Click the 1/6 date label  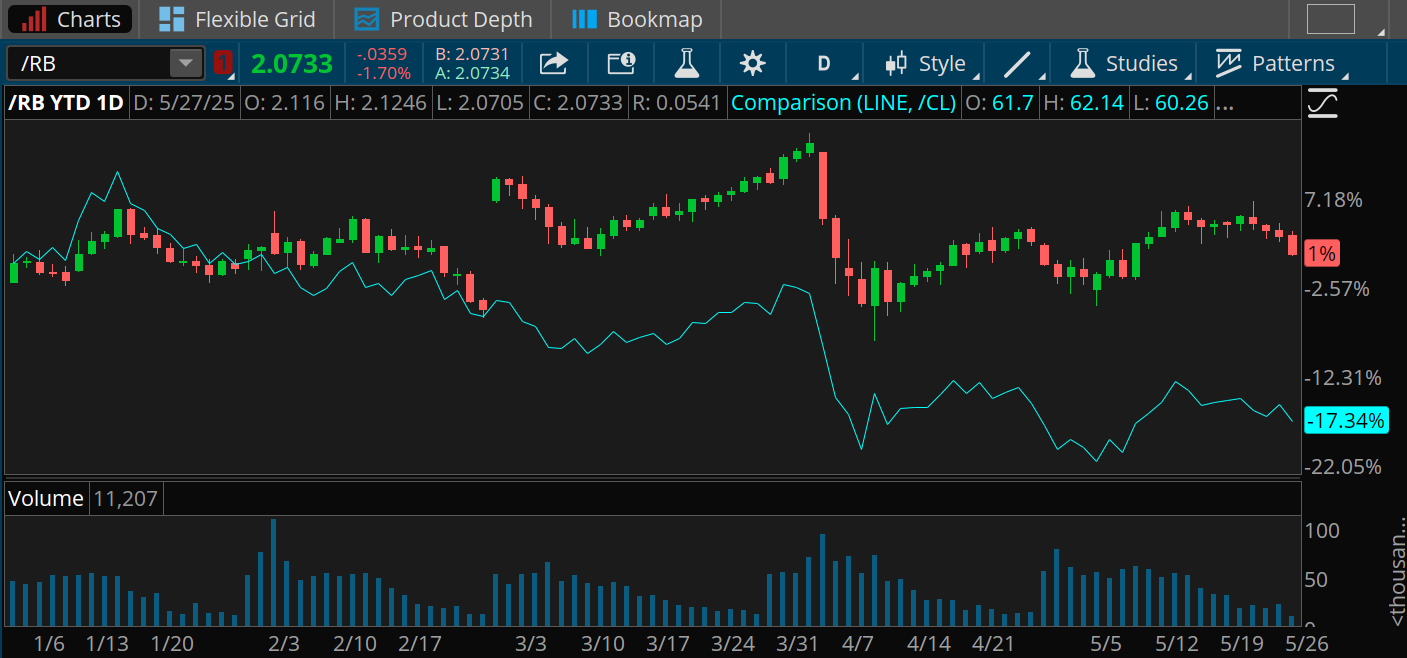point(48,643)
